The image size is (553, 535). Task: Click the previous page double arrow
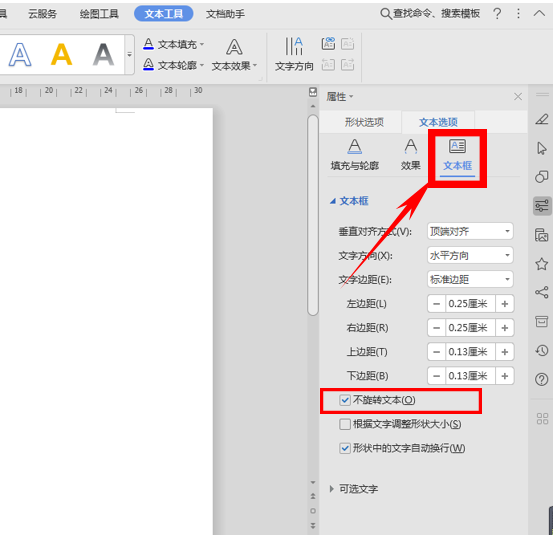(313, 496)
